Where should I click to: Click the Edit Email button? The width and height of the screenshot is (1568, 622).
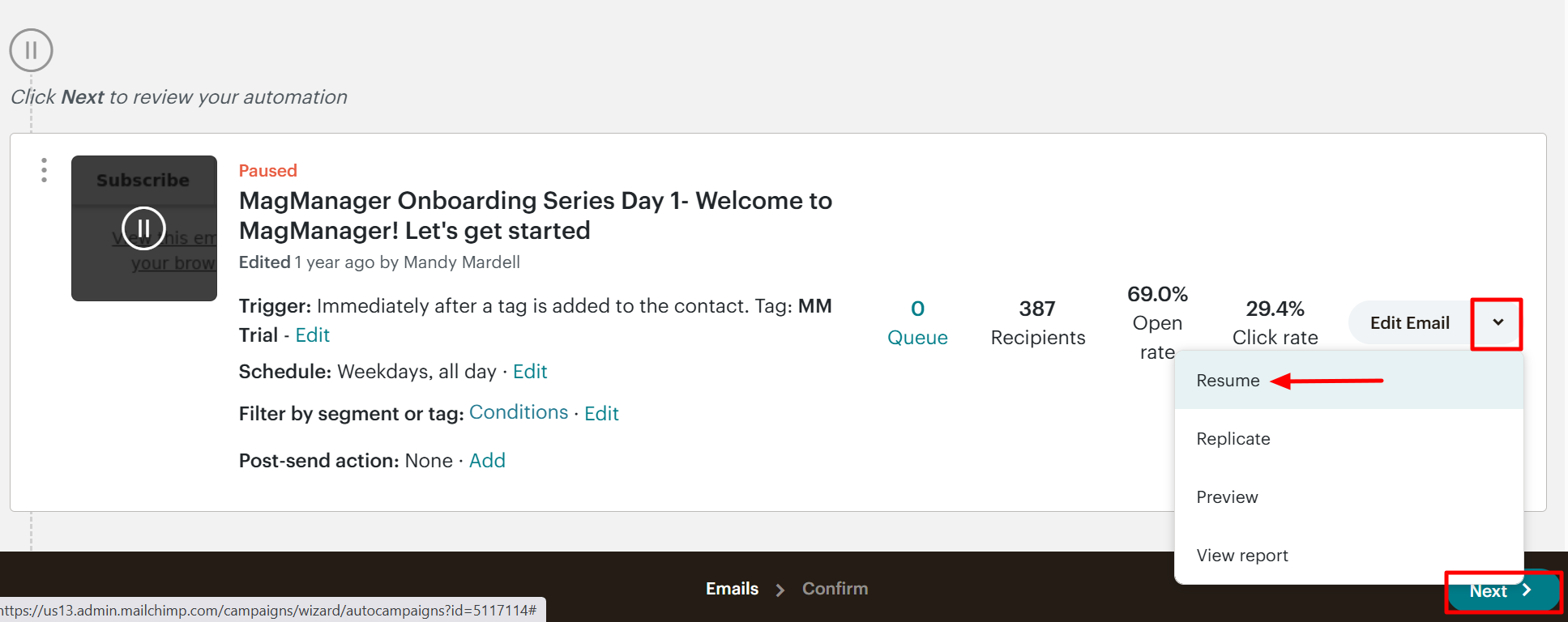[1409, 322]
